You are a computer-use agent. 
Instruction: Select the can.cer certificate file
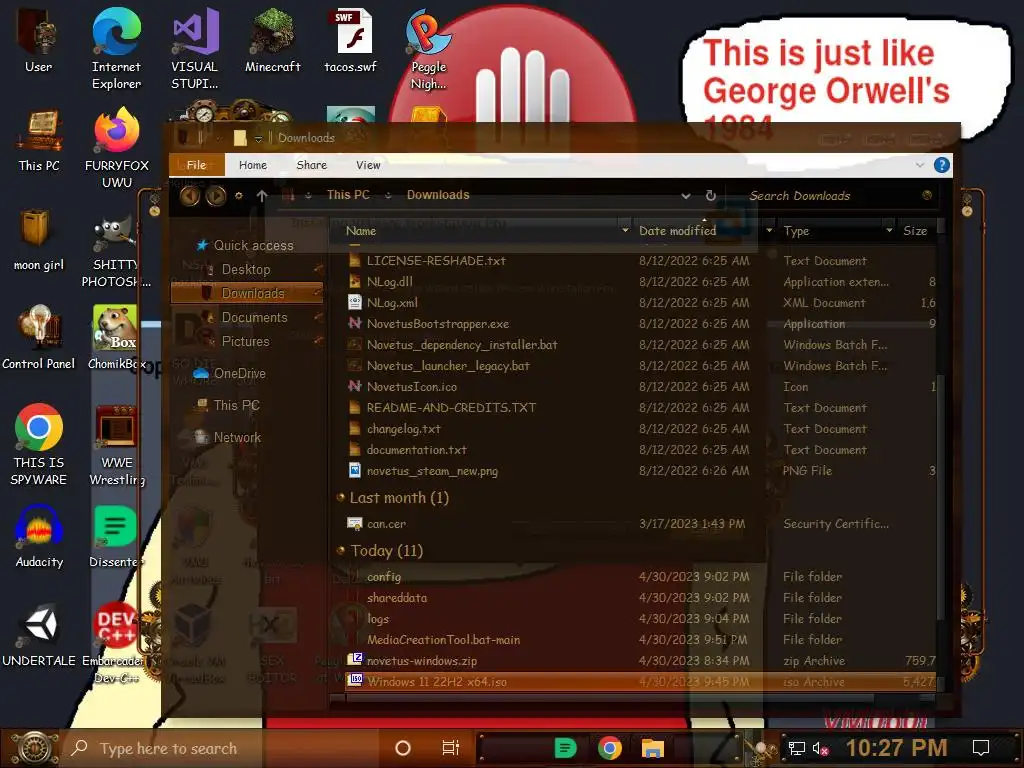(x=386, y=524)
